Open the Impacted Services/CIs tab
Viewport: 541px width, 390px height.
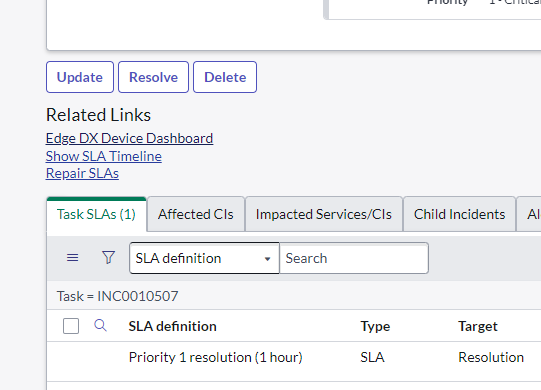click(x=324, y=214)
